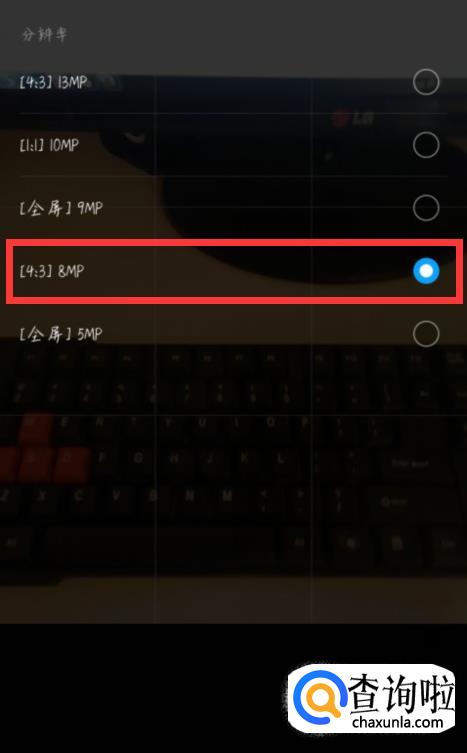Viewport: 467px width, 753px height.
Task: Tap the selected [4:3] 8MP radio button
Action: (426, 271)
